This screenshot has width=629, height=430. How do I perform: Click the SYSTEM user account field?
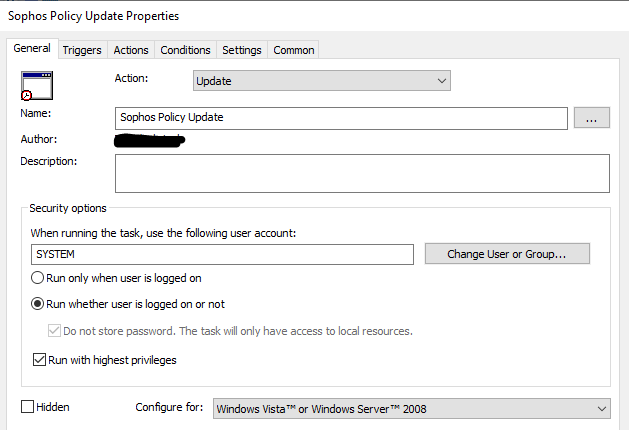click(x=222, y=254)
